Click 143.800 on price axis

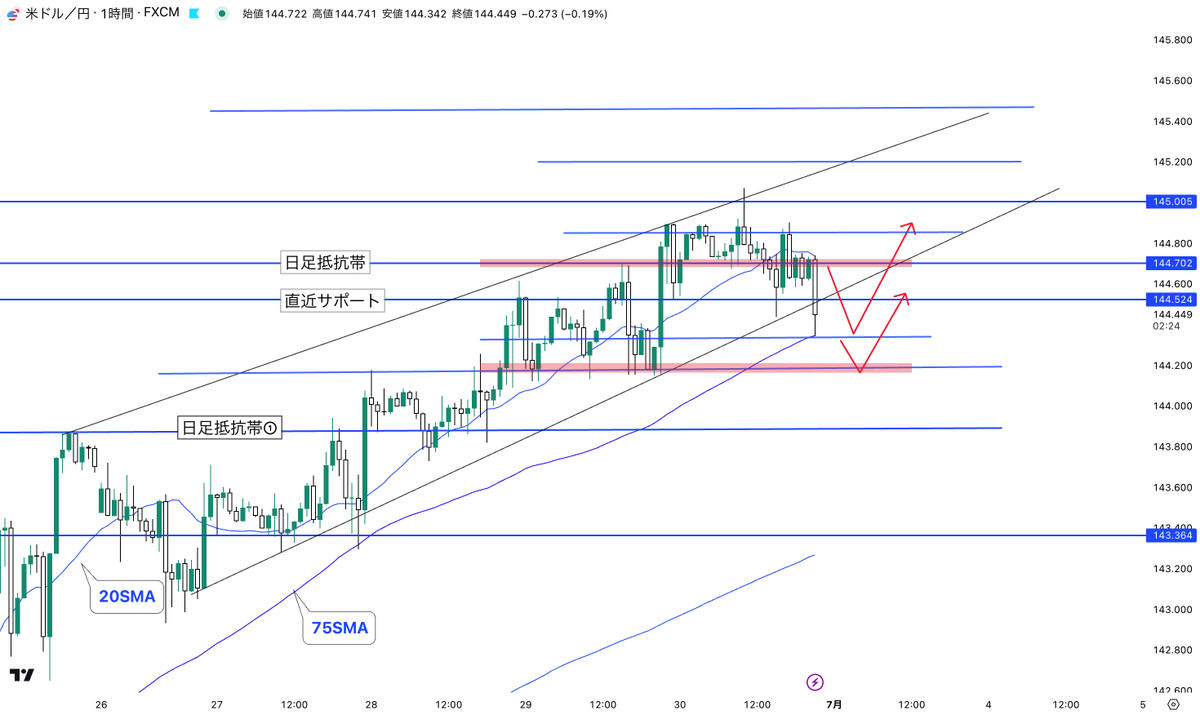pyautogui.click(x=1170, y=446)
